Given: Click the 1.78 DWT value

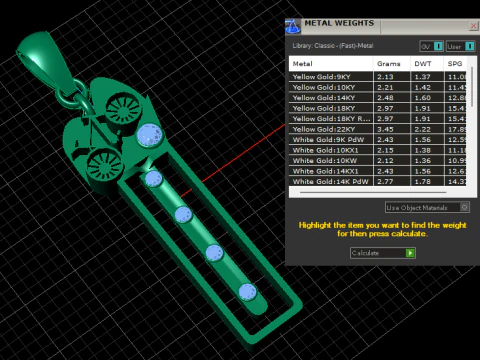Looking at the screenshot, I should click(x=423, y=182).
